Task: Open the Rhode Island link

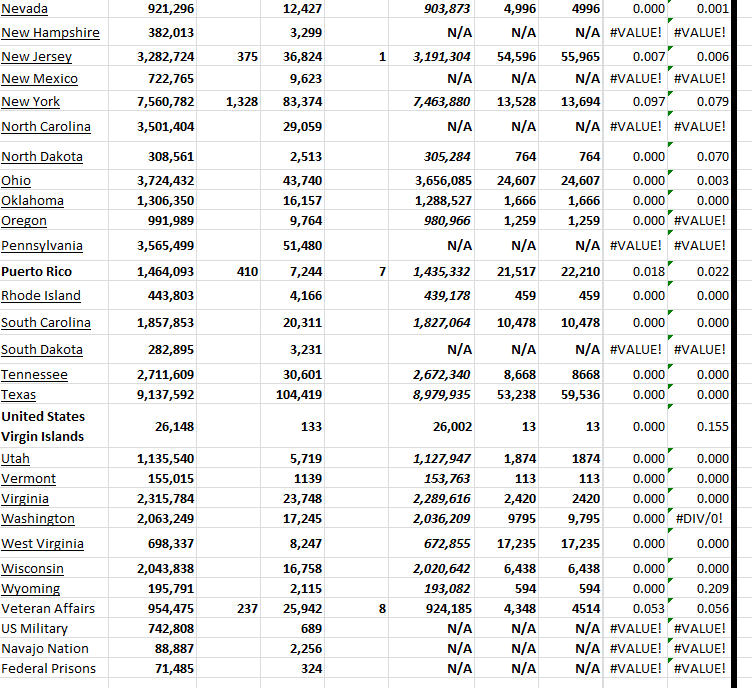Action: [x=41, y=296]
